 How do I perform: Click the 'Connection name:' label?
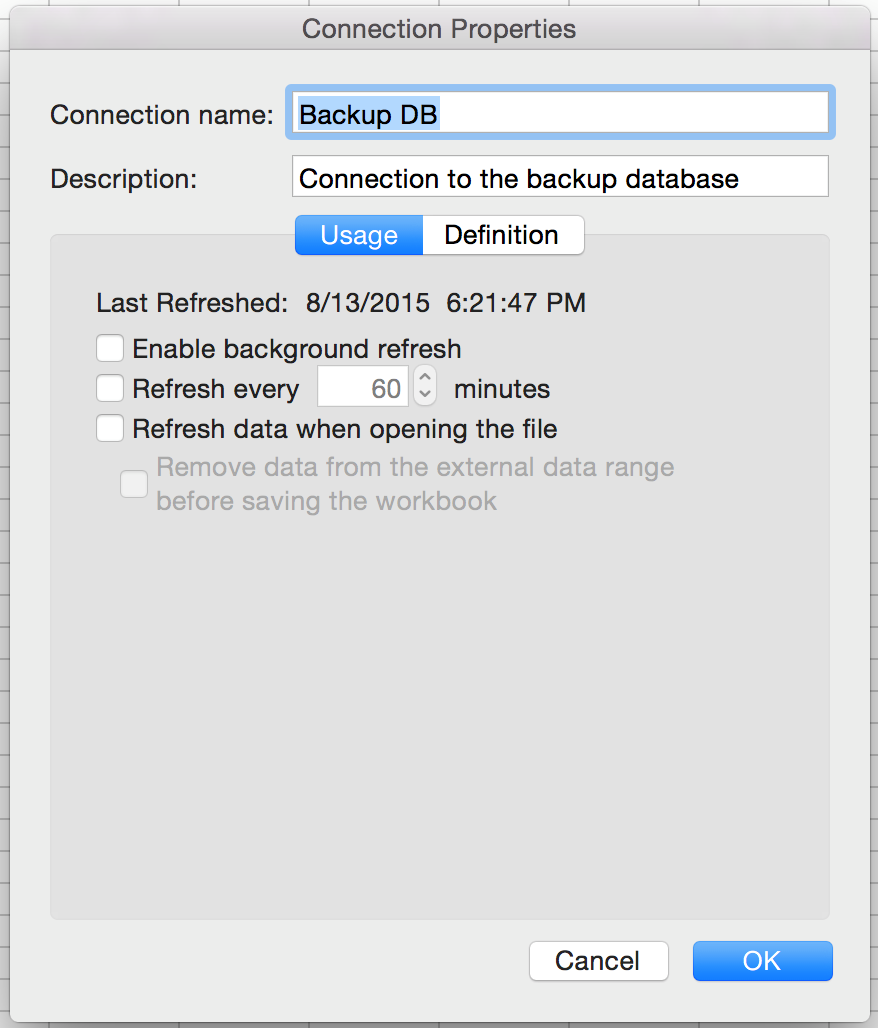161,115
